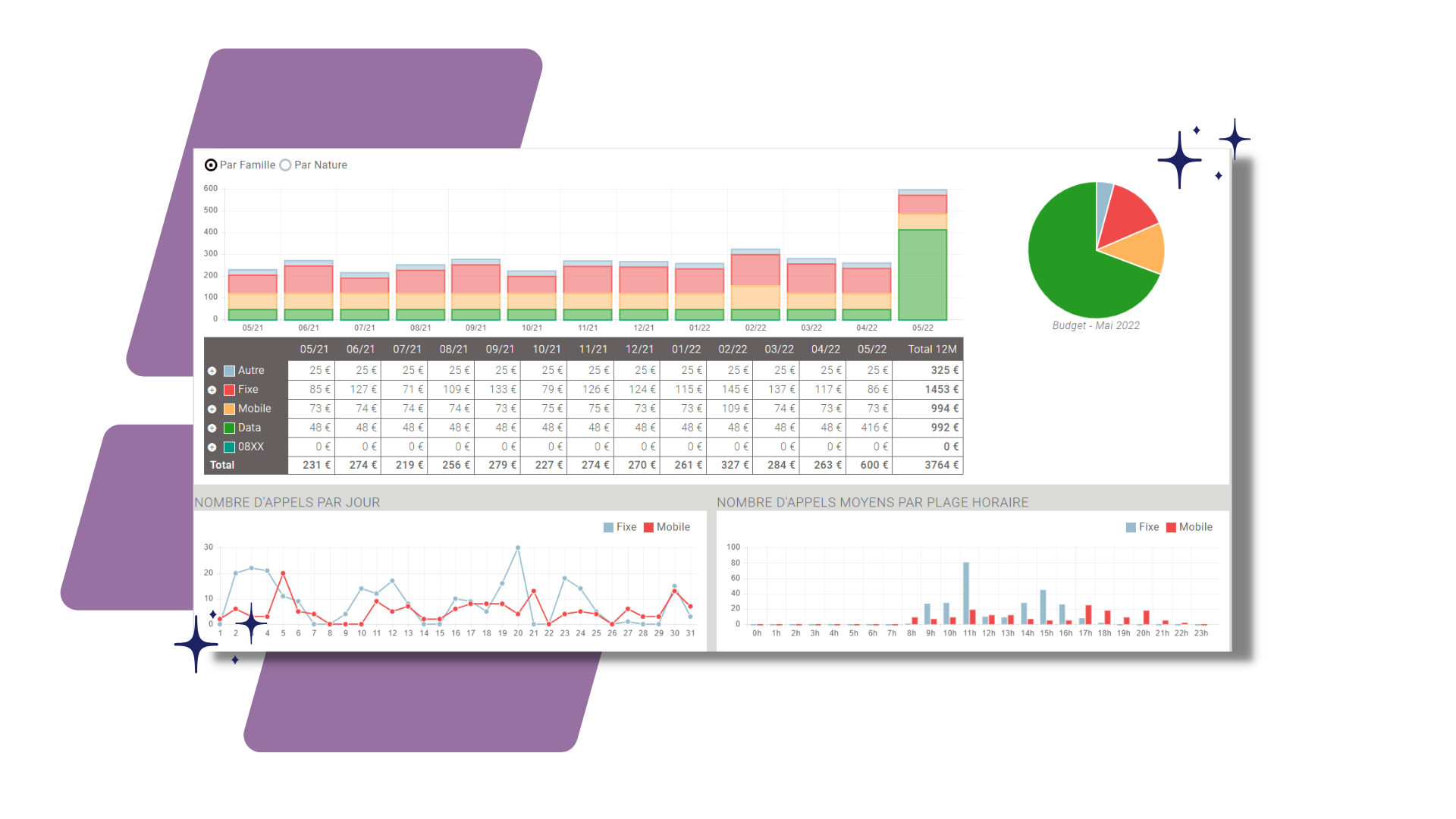Click the 325 € Autre total cell
The height and width of the screenshot is (819, 1456).
click(928, 371)
